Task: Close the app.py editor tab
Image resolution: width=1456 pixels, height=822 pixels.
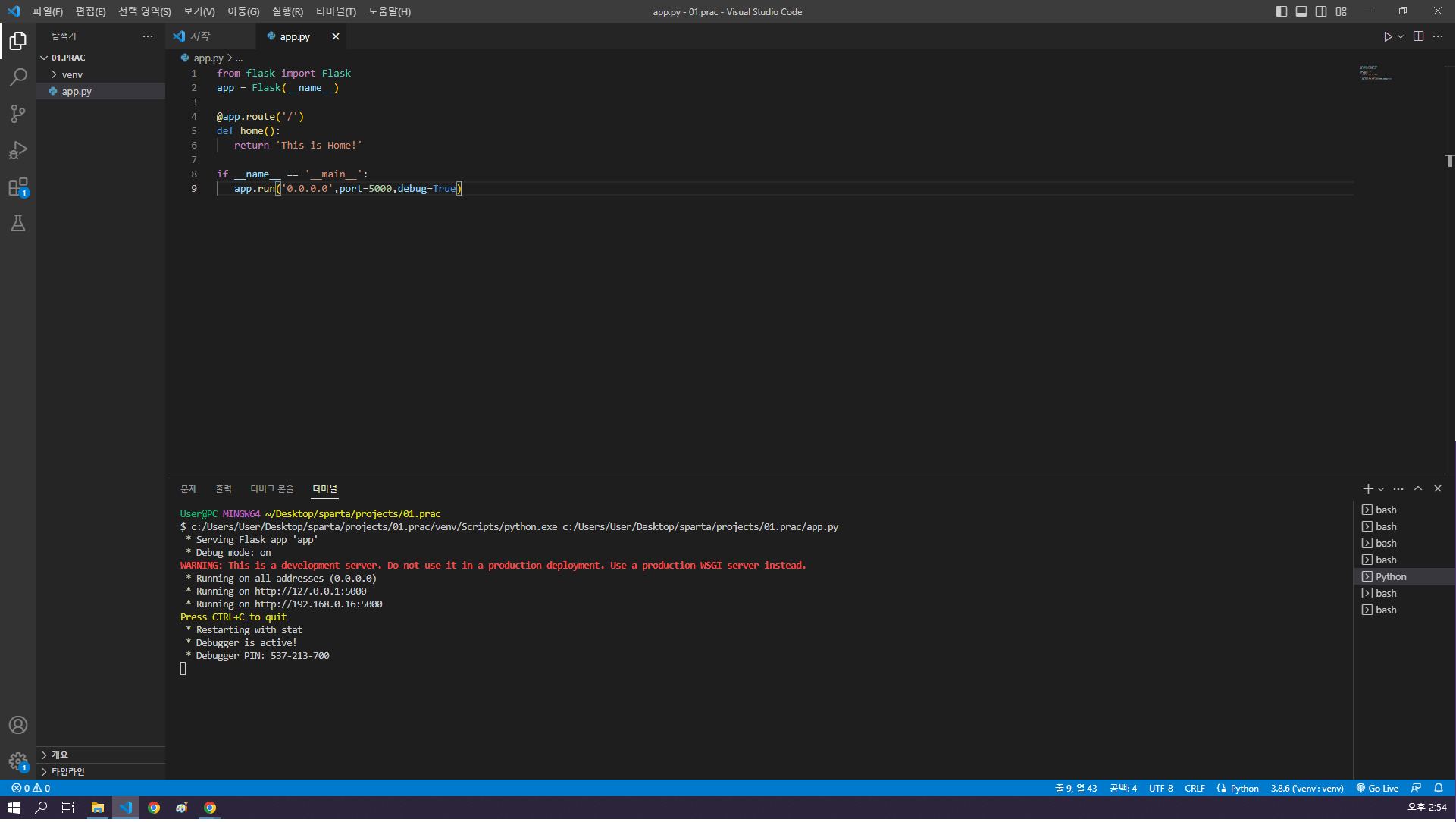Action: coord(336,36)
